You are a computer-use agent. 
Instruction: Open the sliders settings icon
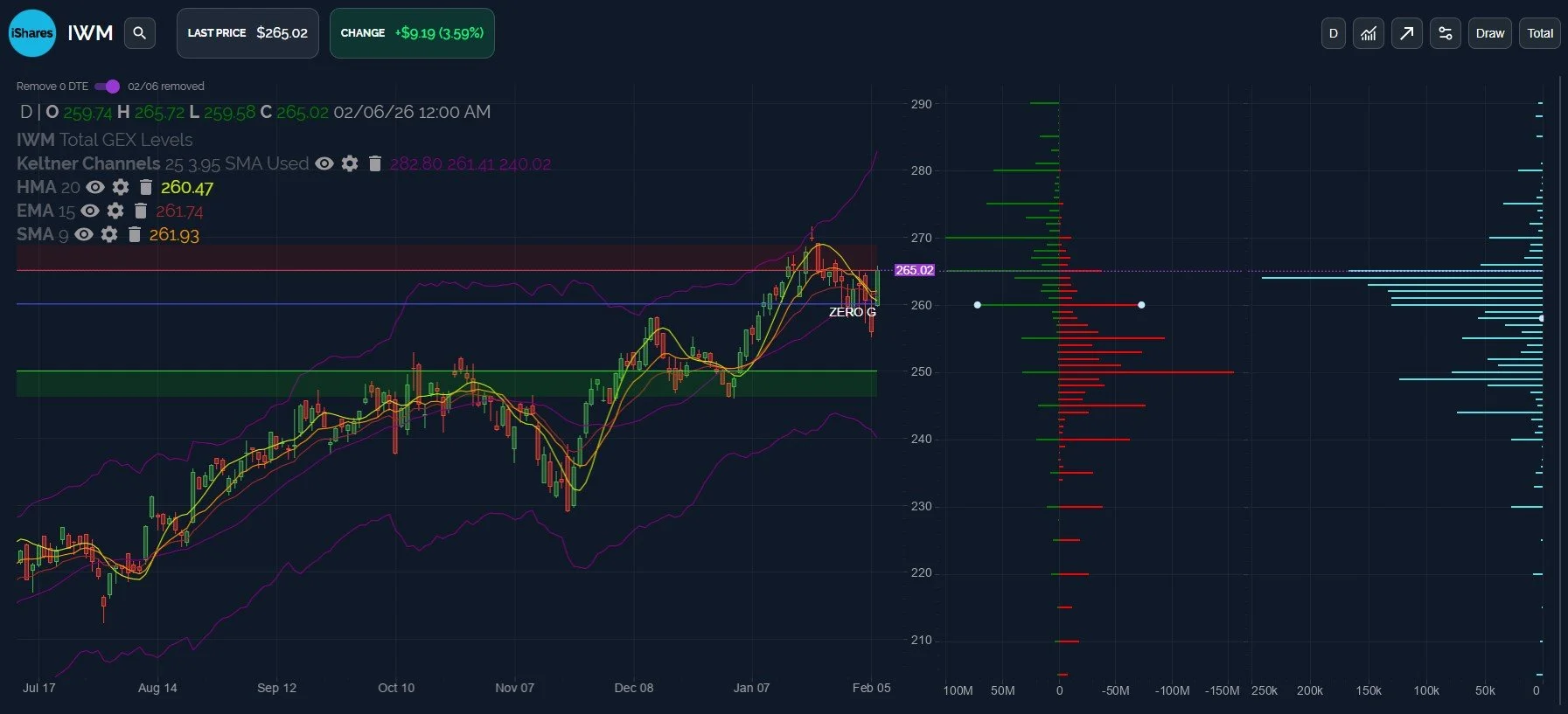tap(1445, 33)
